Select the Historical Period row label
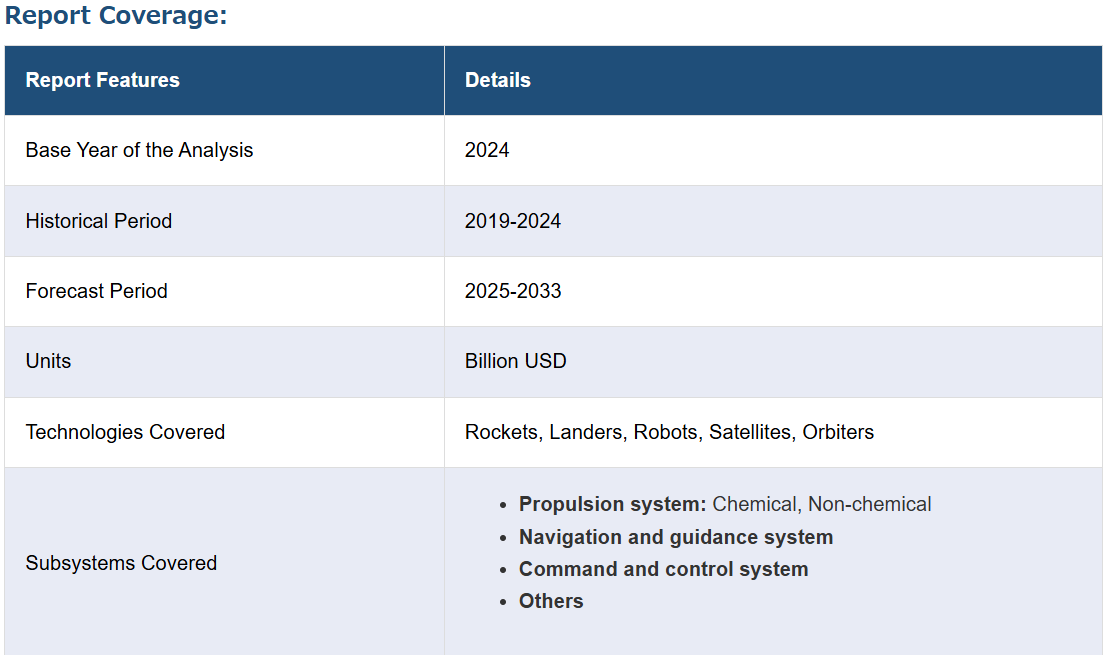Screen dimensions: 1105x655 pyautogui.click(x=99, y=221)
